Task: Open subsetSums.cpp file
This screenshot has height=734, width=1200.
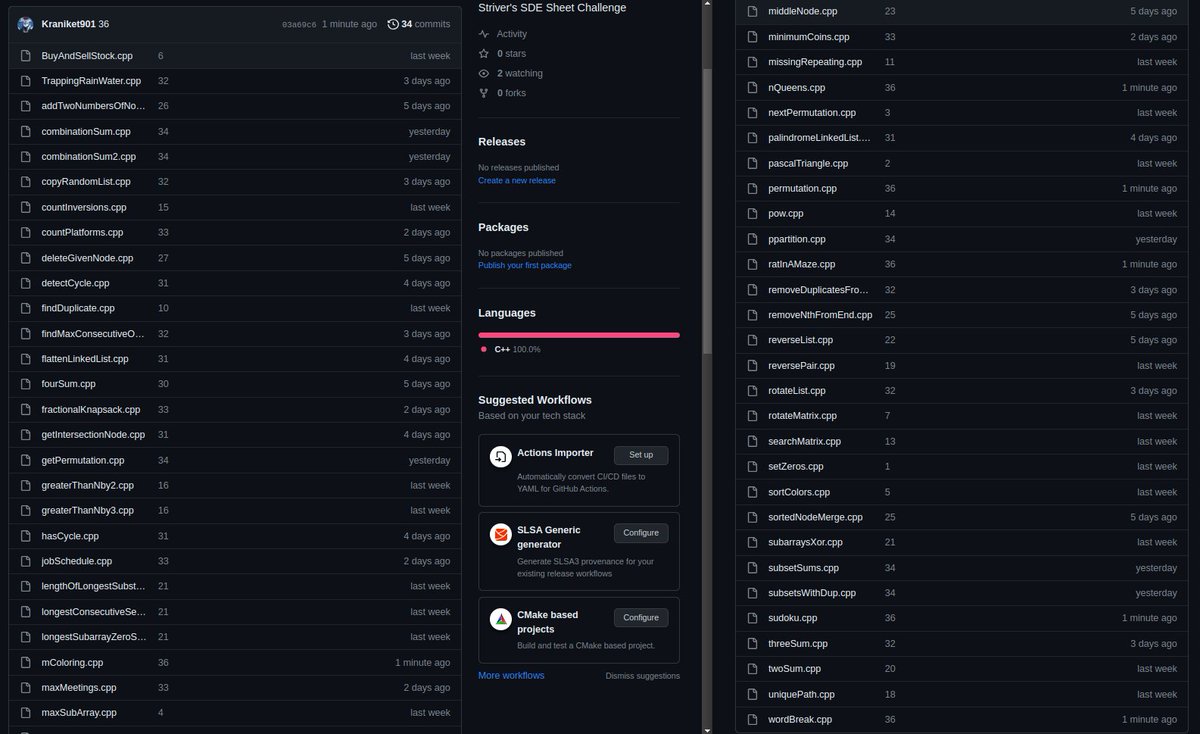Action: (x=803, y=568)
